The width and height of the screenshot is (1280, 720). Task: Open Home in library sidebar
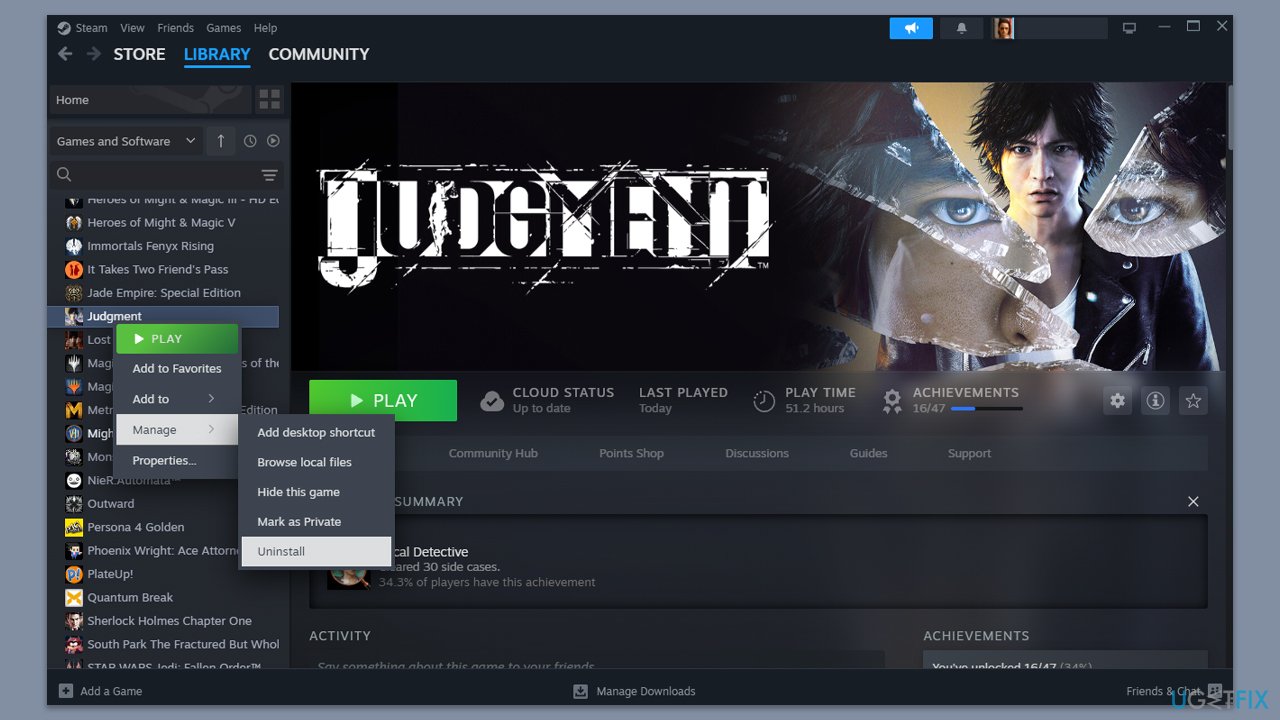click(x=149, y=100)
